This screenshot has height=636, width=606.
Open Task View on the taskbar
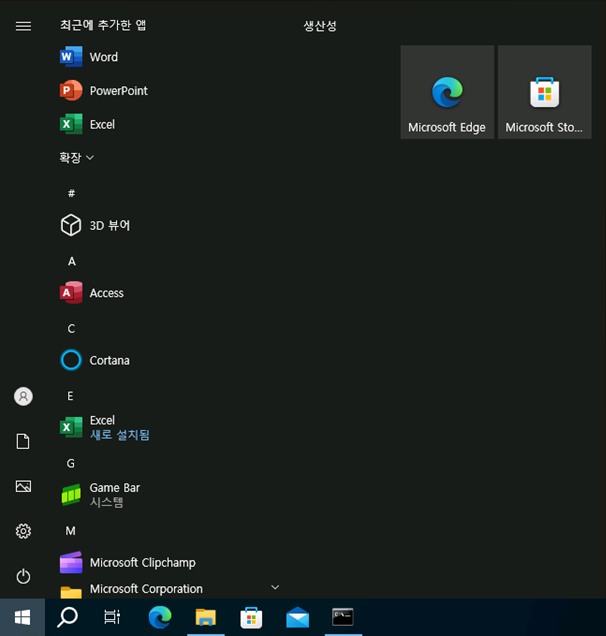(112, 617)
